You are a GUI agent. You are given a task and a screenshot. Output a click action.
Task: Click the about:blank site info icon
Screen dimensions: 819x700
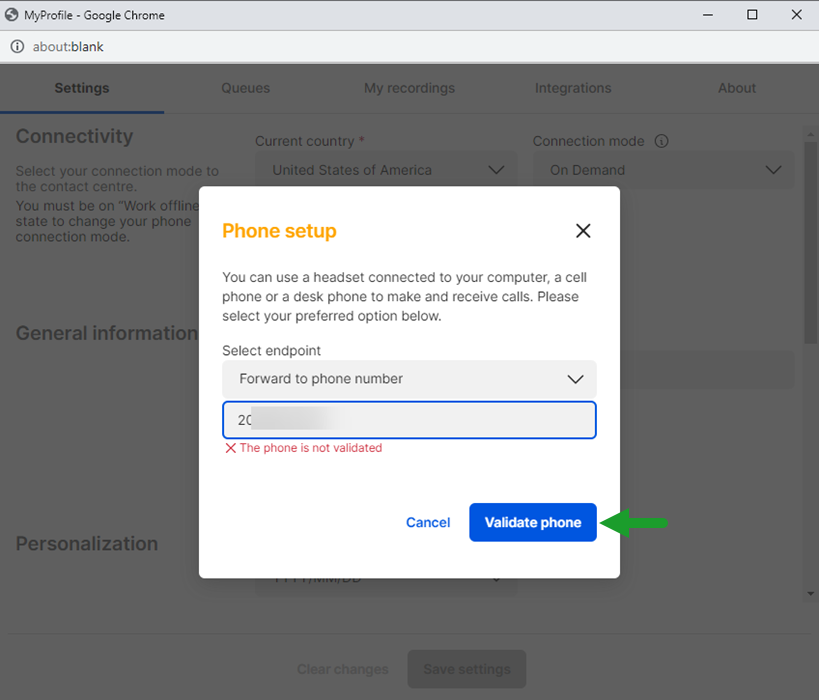coord(17,46)
